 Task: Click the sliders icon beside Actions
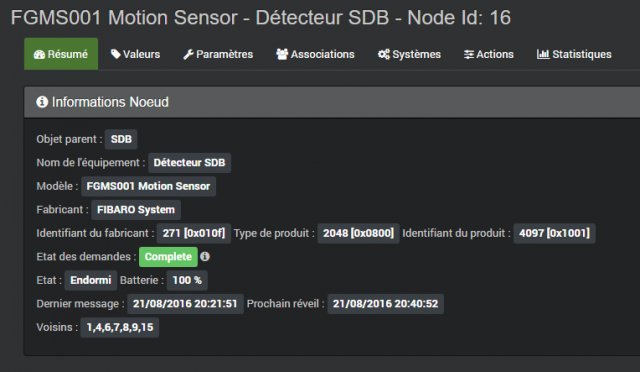point(469,54)
